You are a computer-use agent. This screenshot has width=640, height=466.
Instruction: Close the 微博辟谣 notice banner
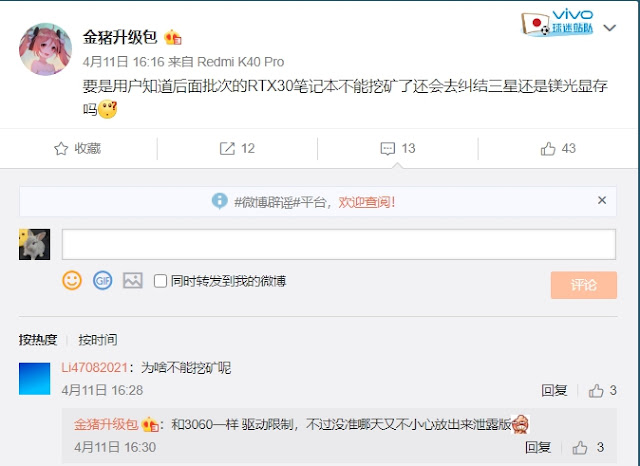pos(602,200)
